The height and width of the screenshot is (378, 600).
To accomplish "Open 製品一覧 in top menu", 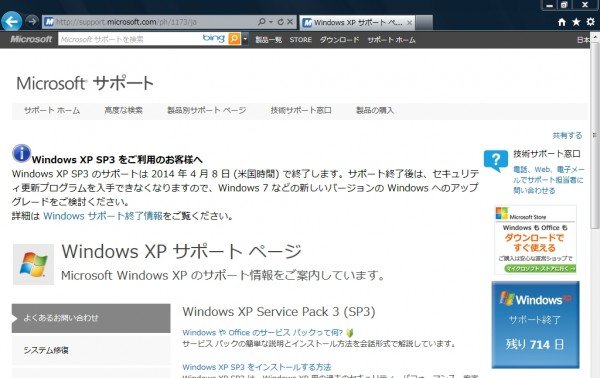I will click(269, 39).
